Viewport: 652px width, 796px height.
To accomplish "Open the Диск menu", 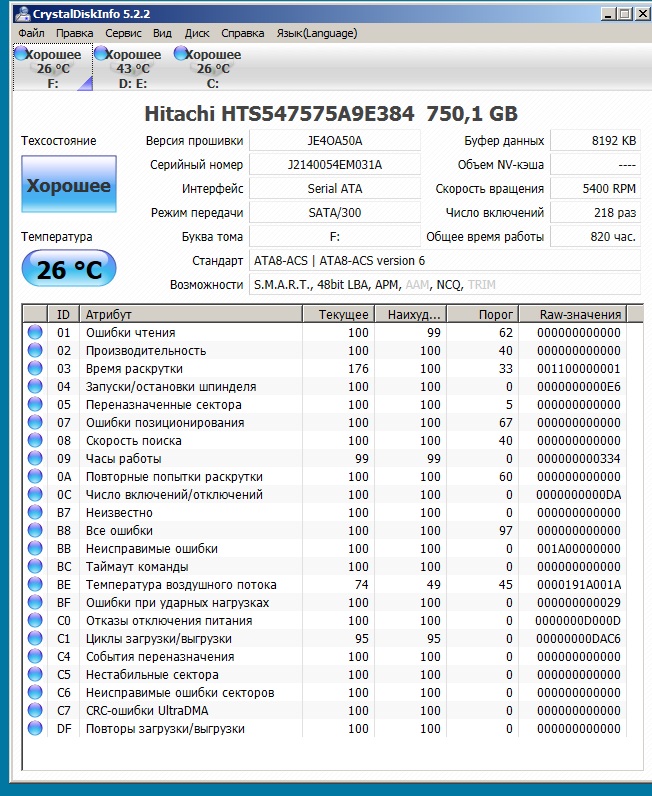I will tap(197, 33).
